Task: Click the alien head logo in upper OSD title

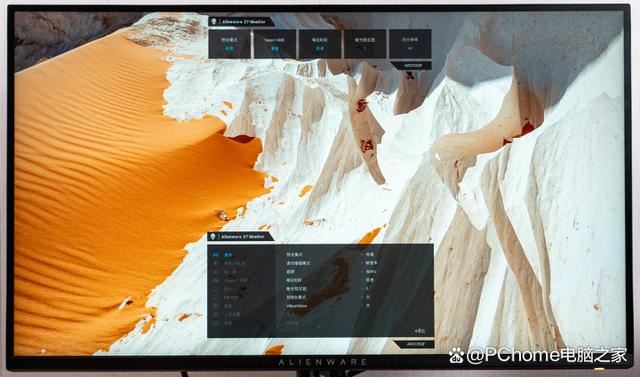Action: [213, 22]
